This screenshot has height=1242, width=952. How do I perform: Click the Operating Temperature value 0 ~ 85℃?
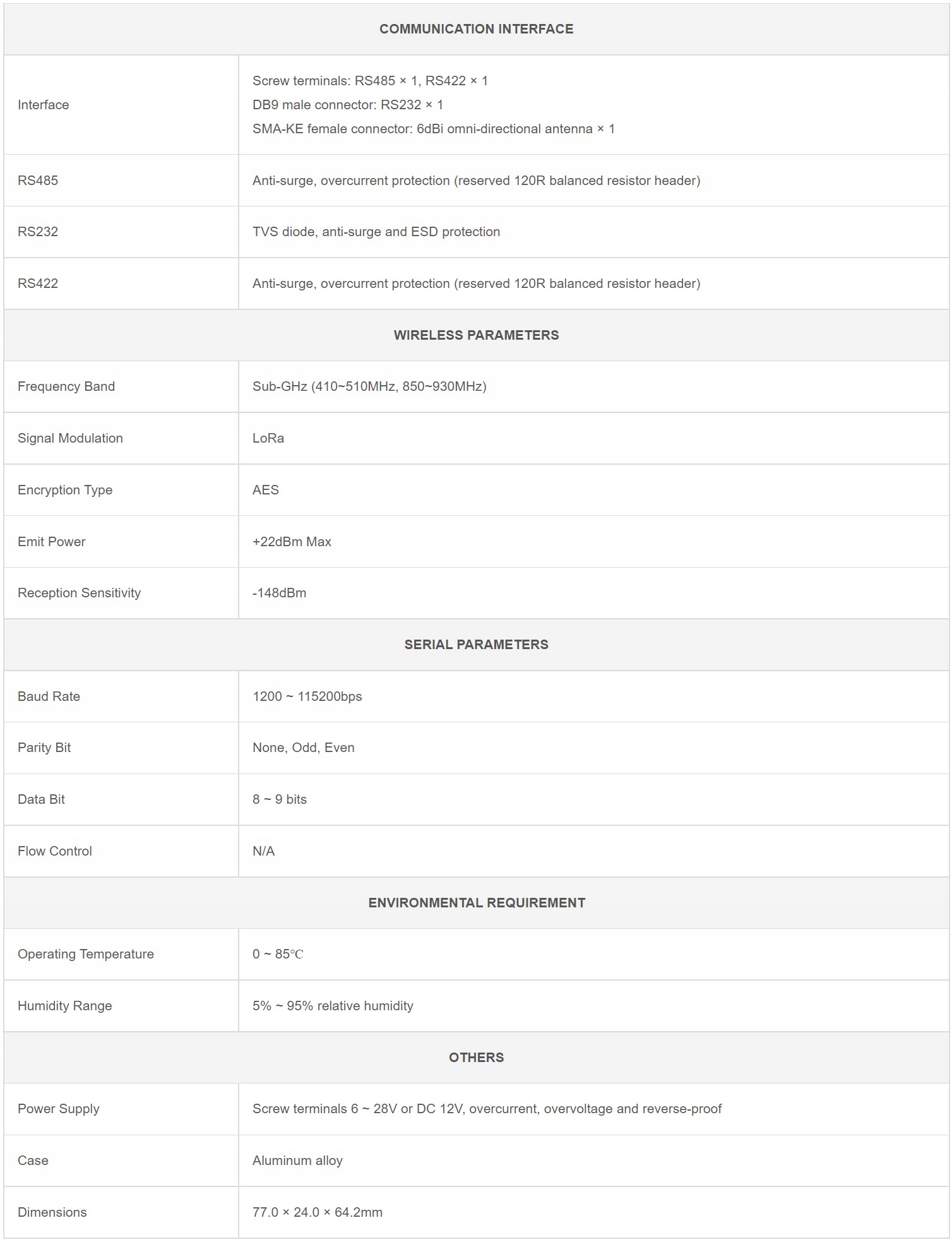pyautogui.click(x=278, y=954)
